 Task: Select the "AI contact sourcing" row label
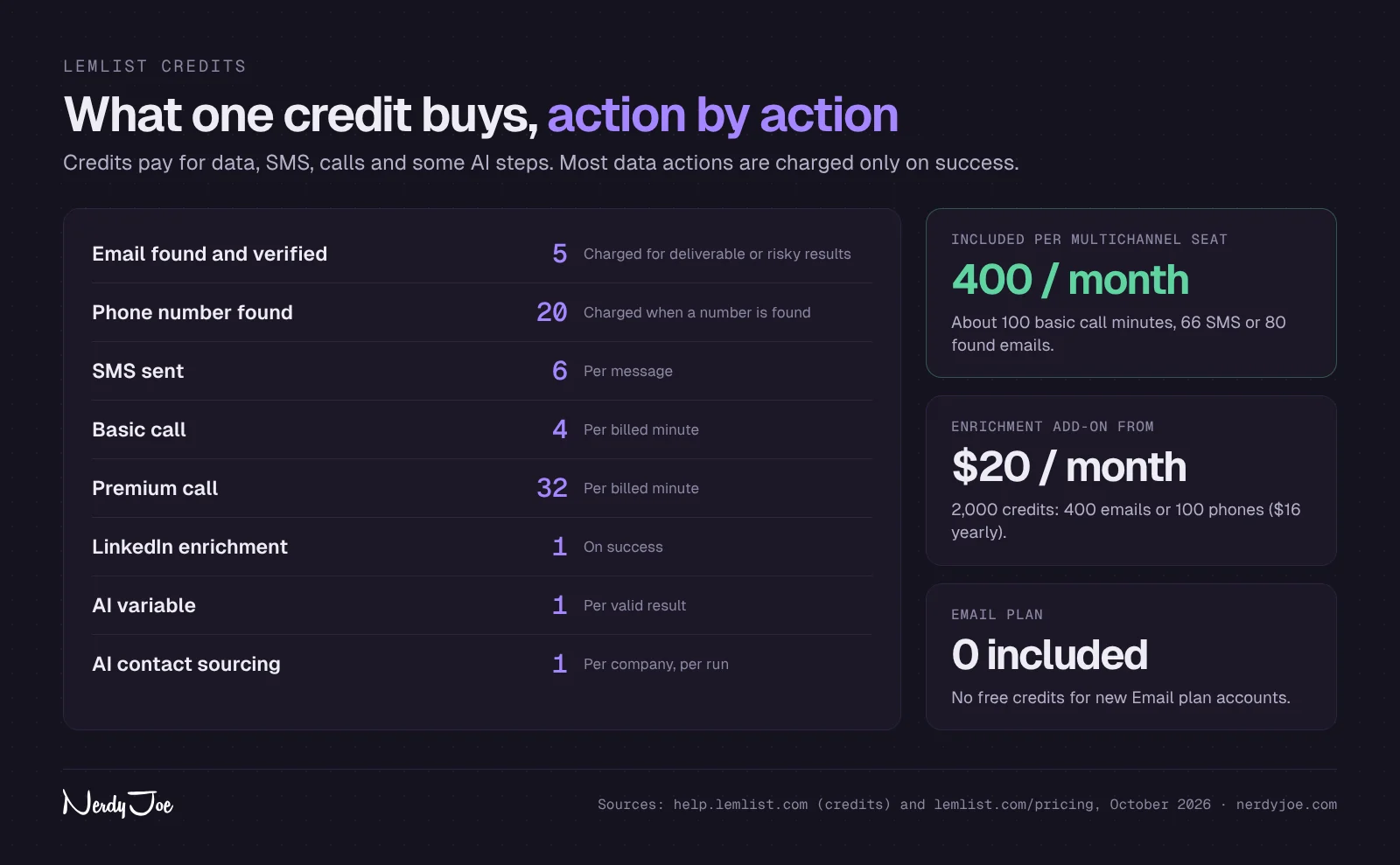[x=186, y=664]
